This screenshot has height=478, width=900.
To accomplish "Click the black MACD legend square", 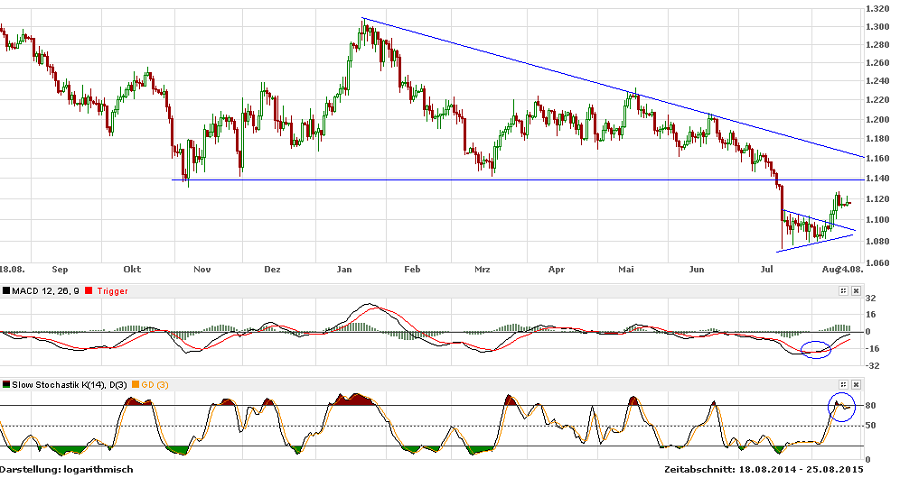I will (7, 291).
